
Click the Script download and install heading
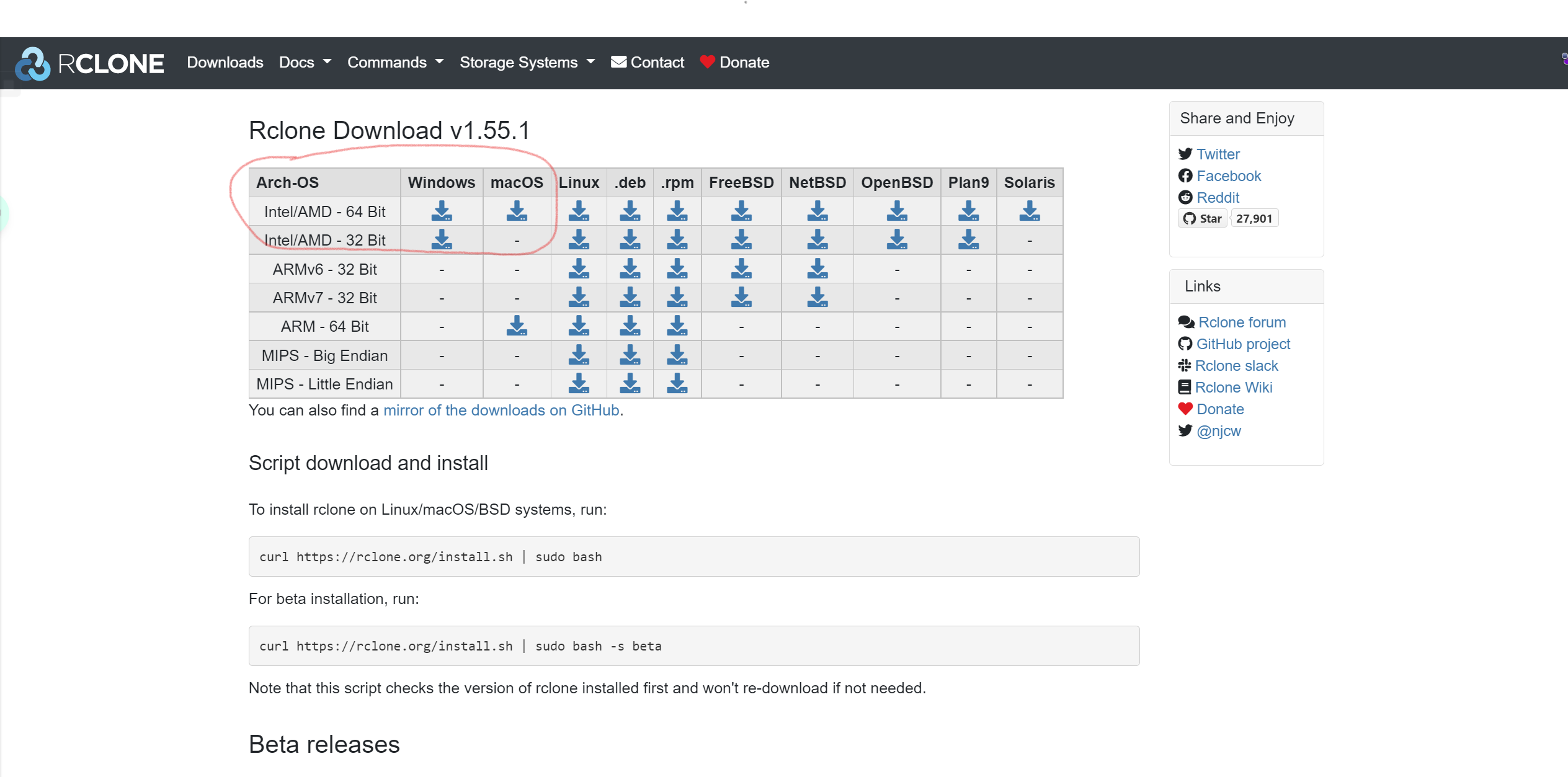368,463
